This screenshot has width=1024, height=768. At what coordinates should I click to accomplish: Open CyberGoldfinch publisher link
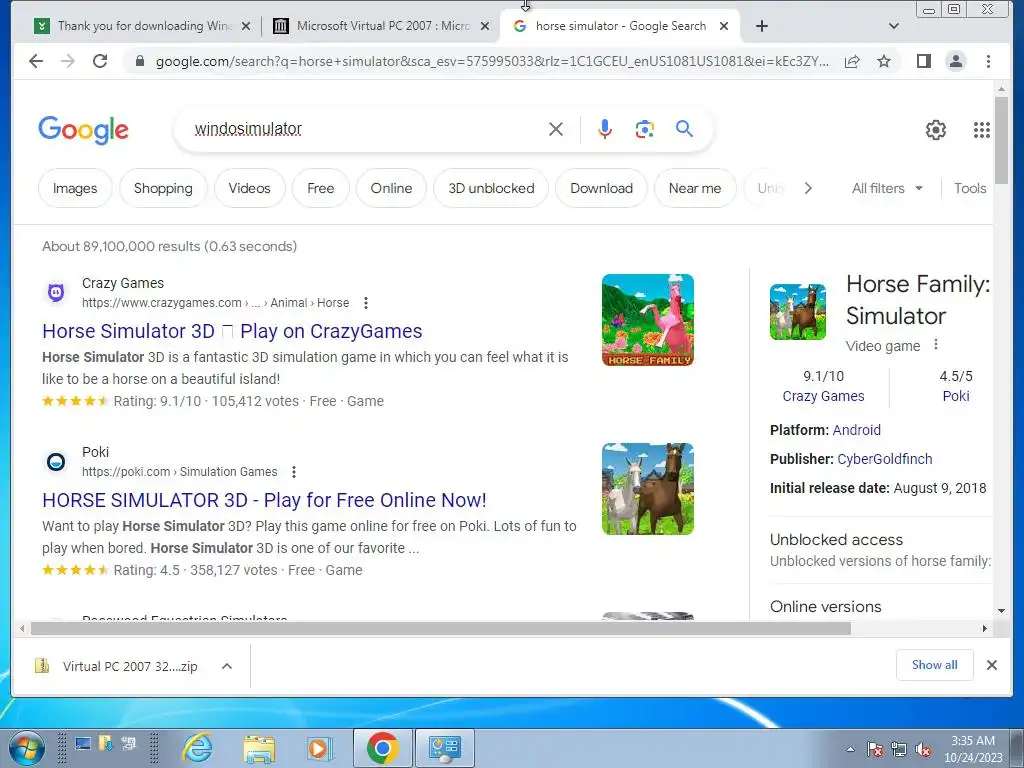(885, 459)
